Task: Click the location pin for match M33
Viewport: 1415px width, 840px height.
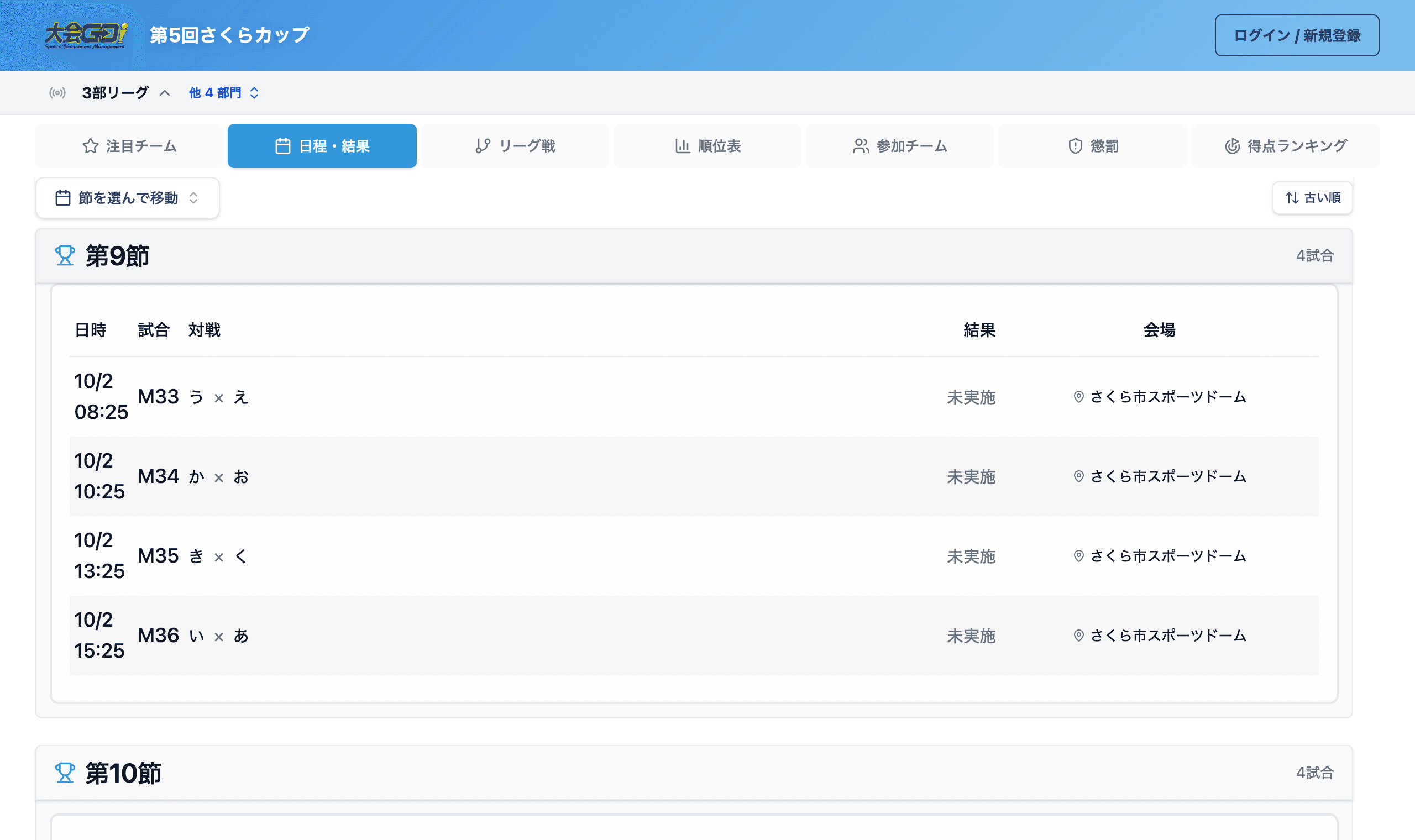Action: click(1079, 397)
